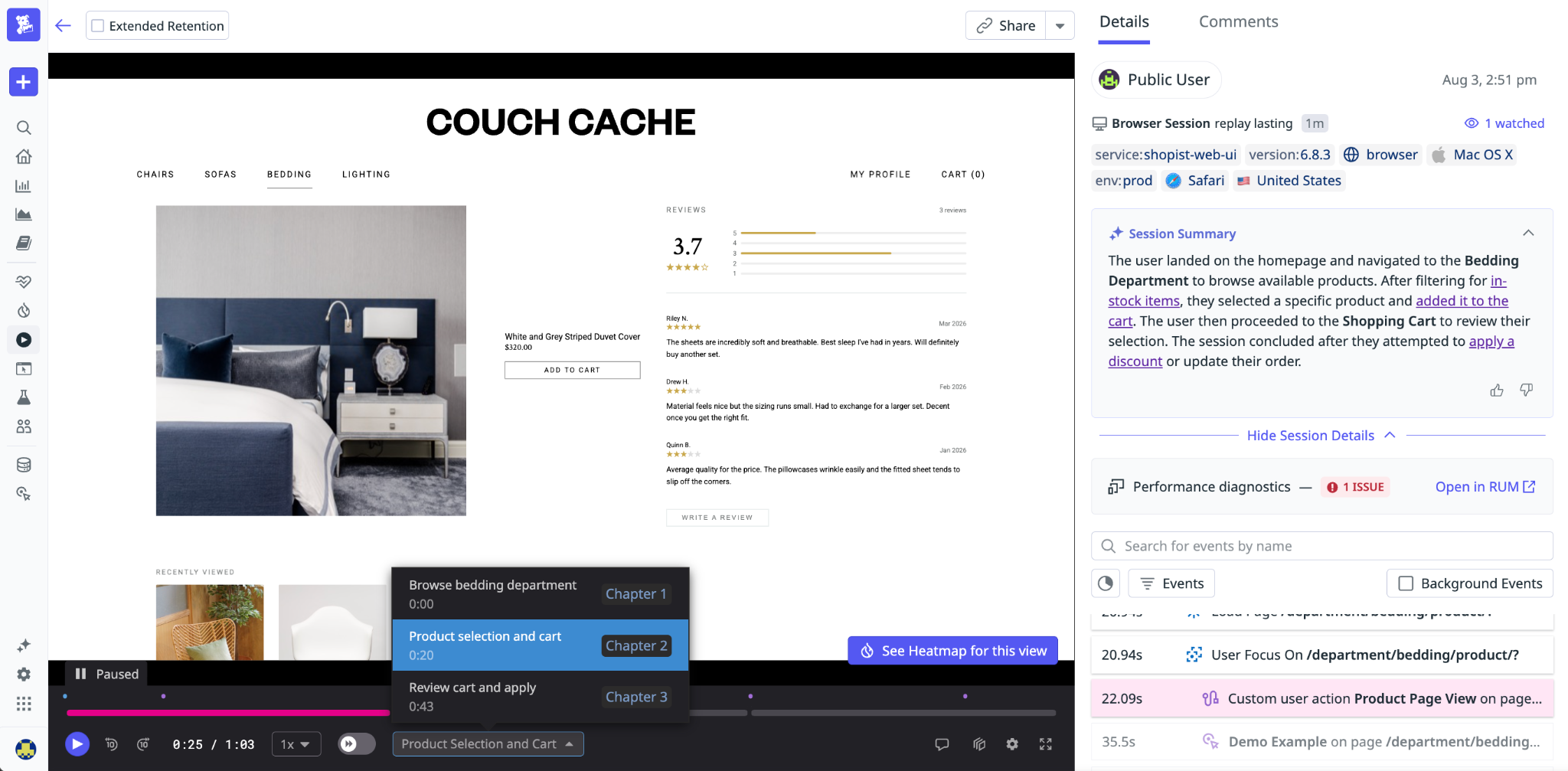This screenshot has width=1568, height=771.
Task: Enter fullscreen replay mode
Action: pos(1046,744)
